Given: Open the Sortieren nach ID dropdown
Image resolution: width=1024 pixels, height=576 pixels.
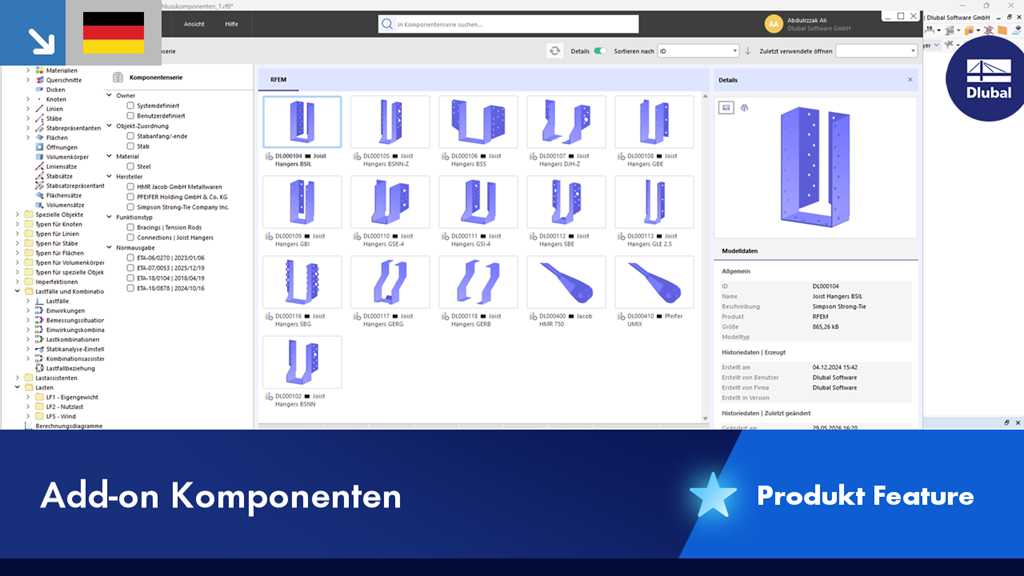Looking at the screenshot, I should click(x=698, y=51).
